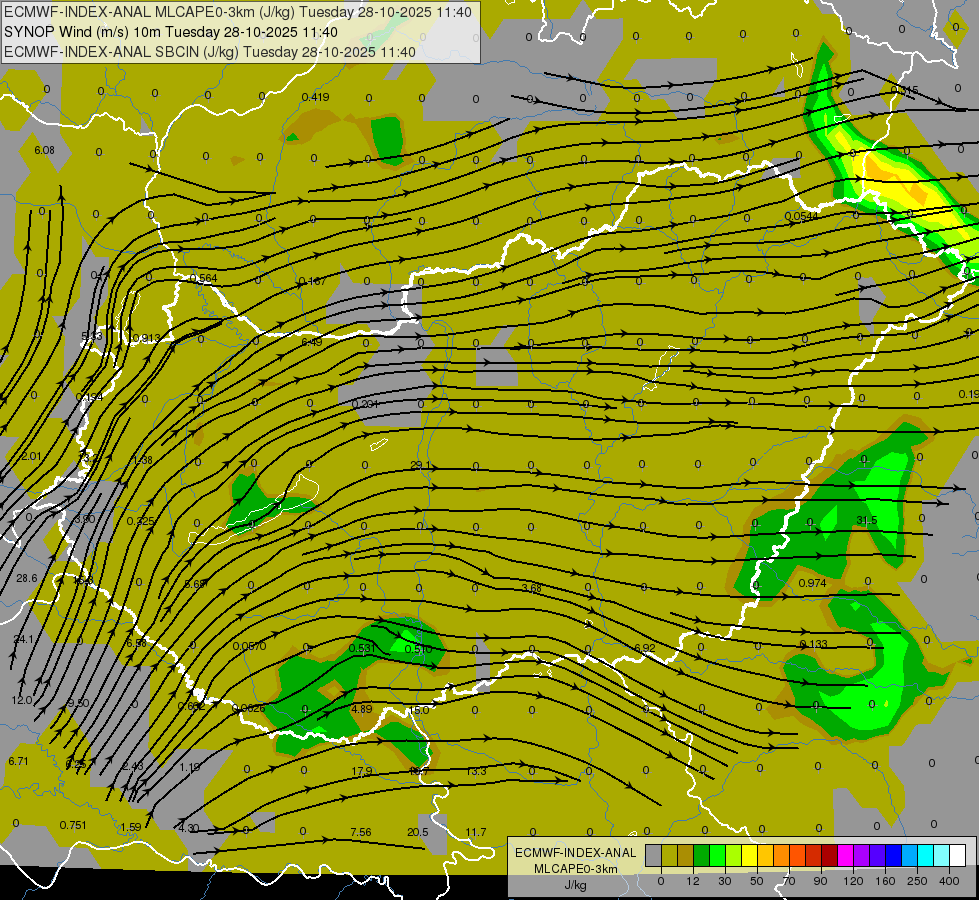Click the 3.68 grid value
The width and height of the screenshot is (979, 900).
click(531, 588)
